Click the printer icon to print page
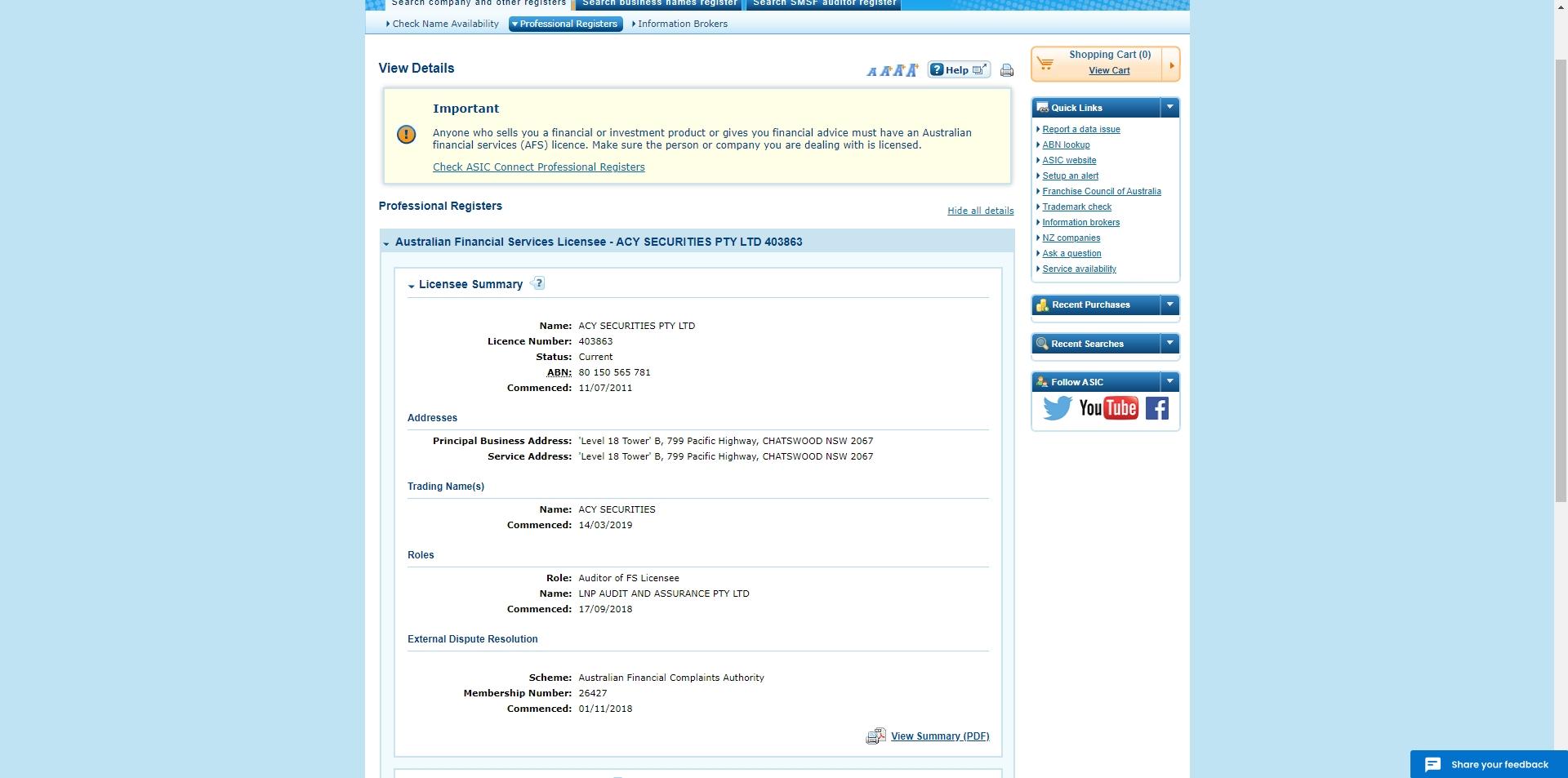 click(1007, 71)
